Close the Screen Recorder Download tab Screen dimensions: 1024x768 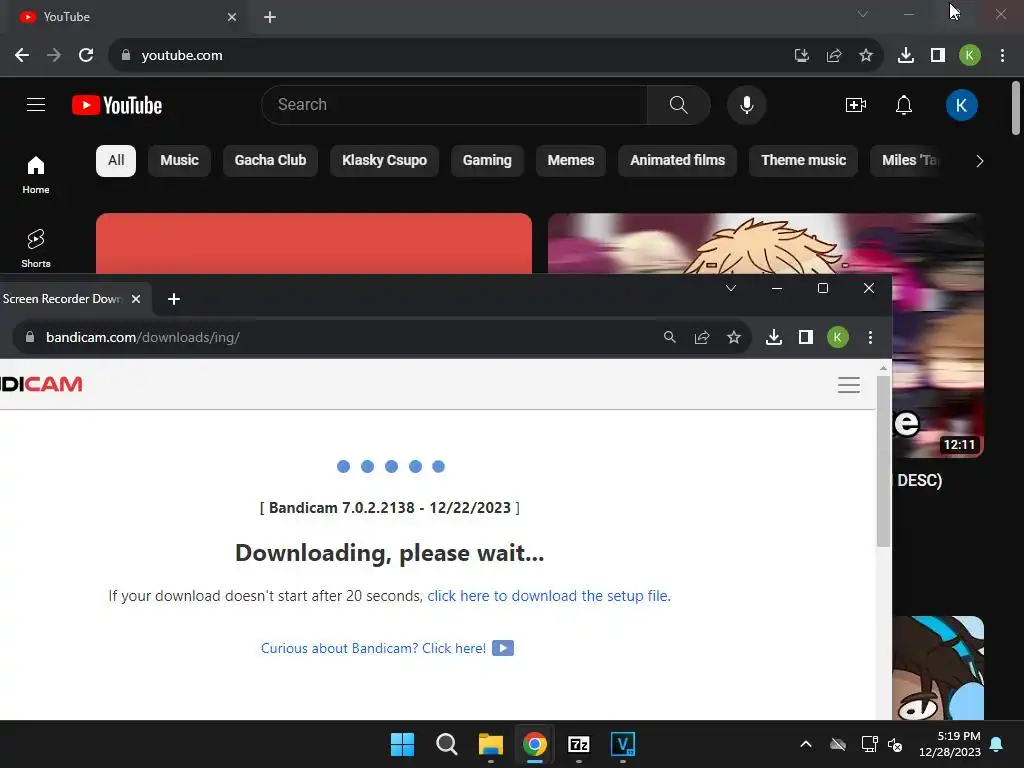[x=136, y=298]
